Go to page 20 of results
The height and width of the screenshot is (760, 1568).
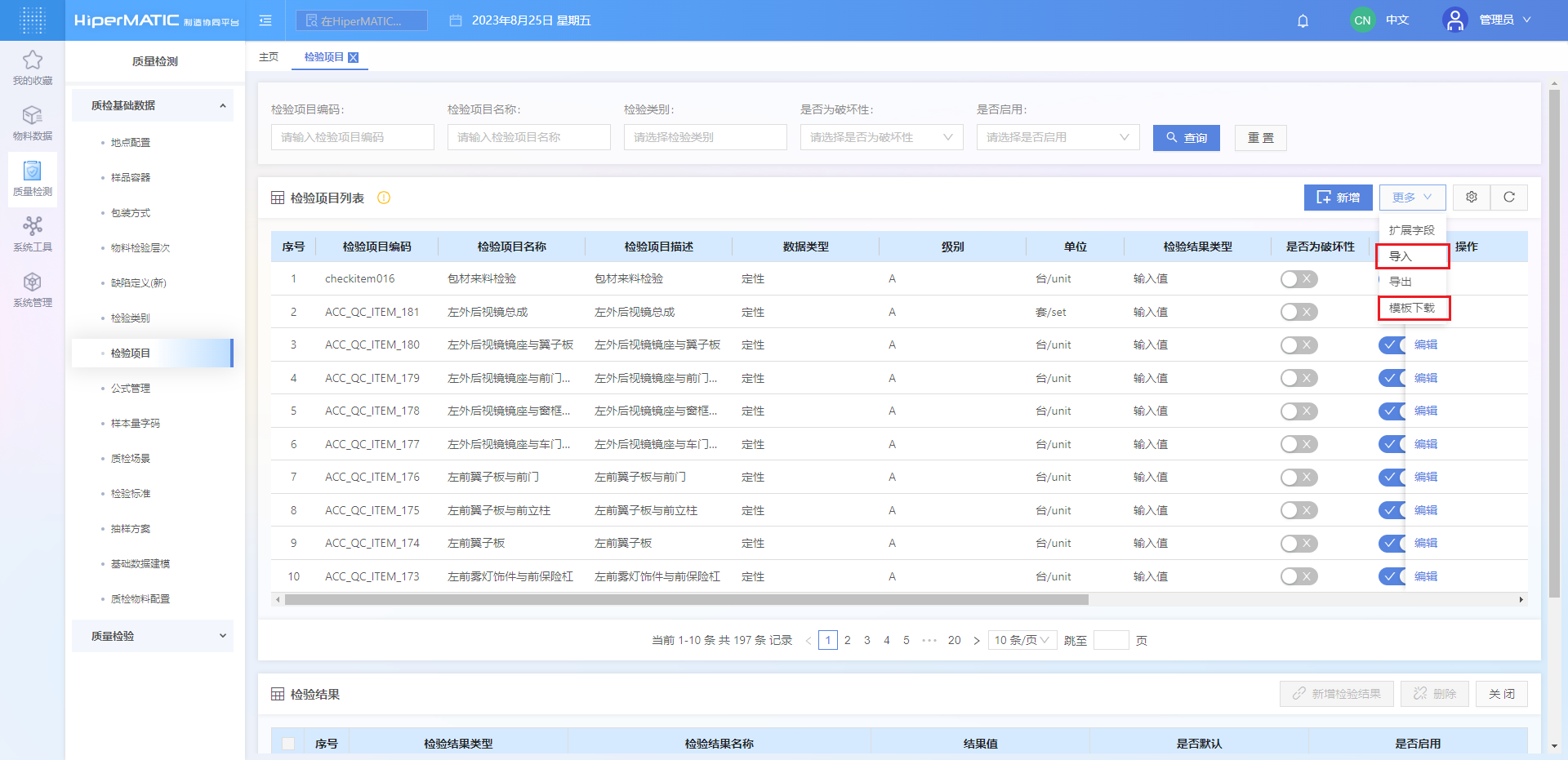click(954, 641)
